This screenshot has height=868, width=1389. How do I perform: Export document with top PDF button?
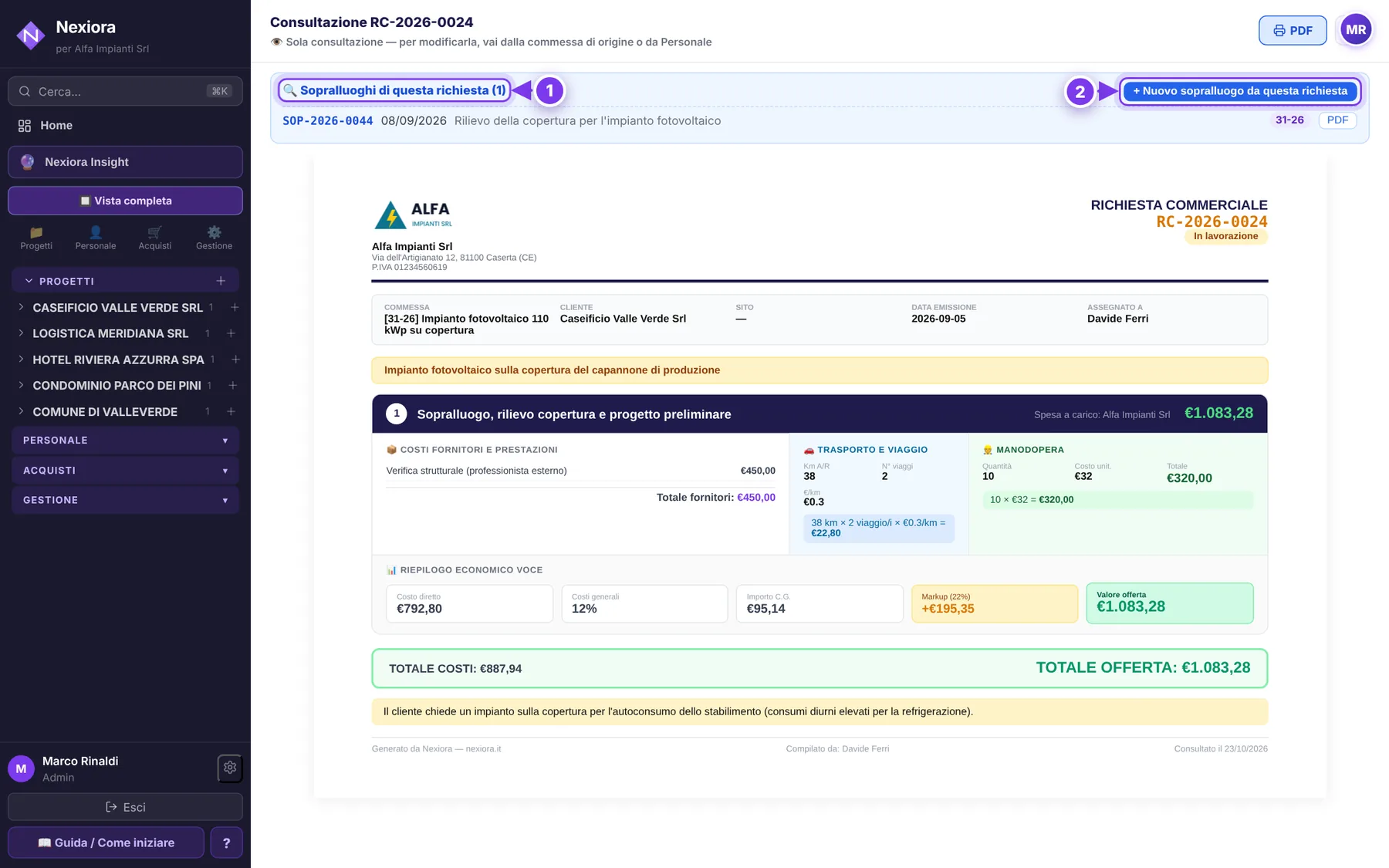pyautogui.click(x=1293, y=30)
